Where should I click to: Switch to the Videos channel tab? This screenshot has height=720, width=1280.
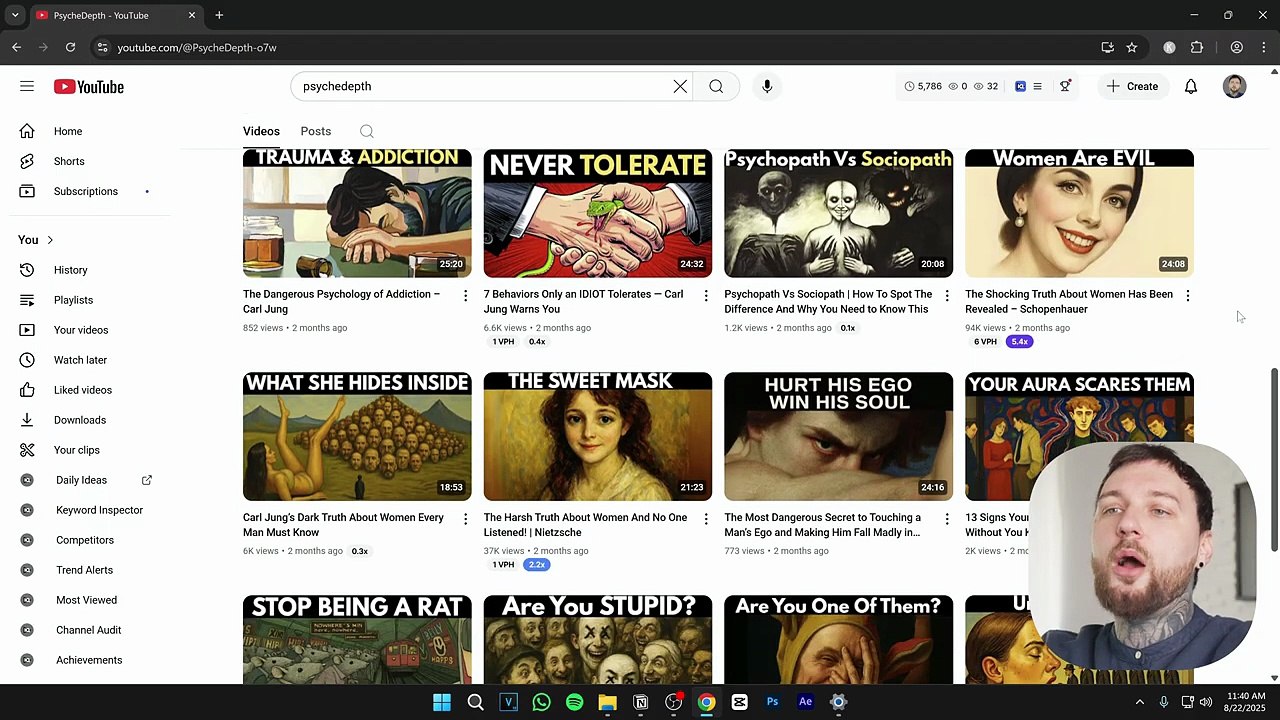pos(261,131)
